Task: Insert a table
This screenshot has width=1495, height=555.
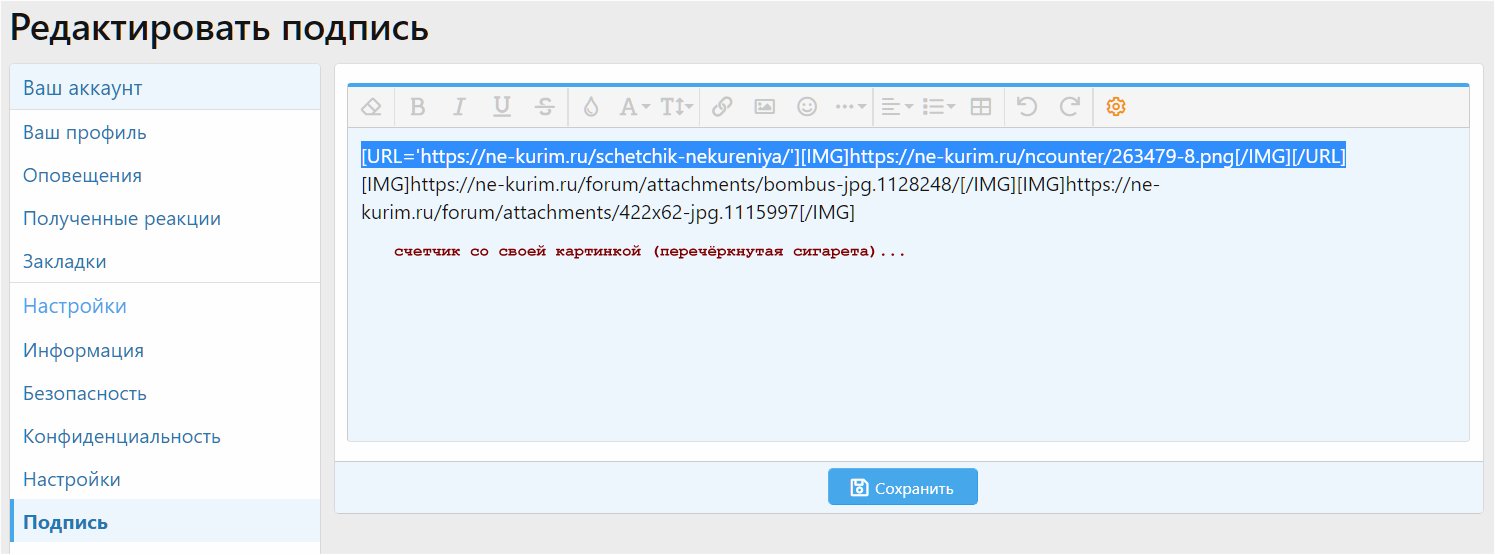Action: click(982, 106)
